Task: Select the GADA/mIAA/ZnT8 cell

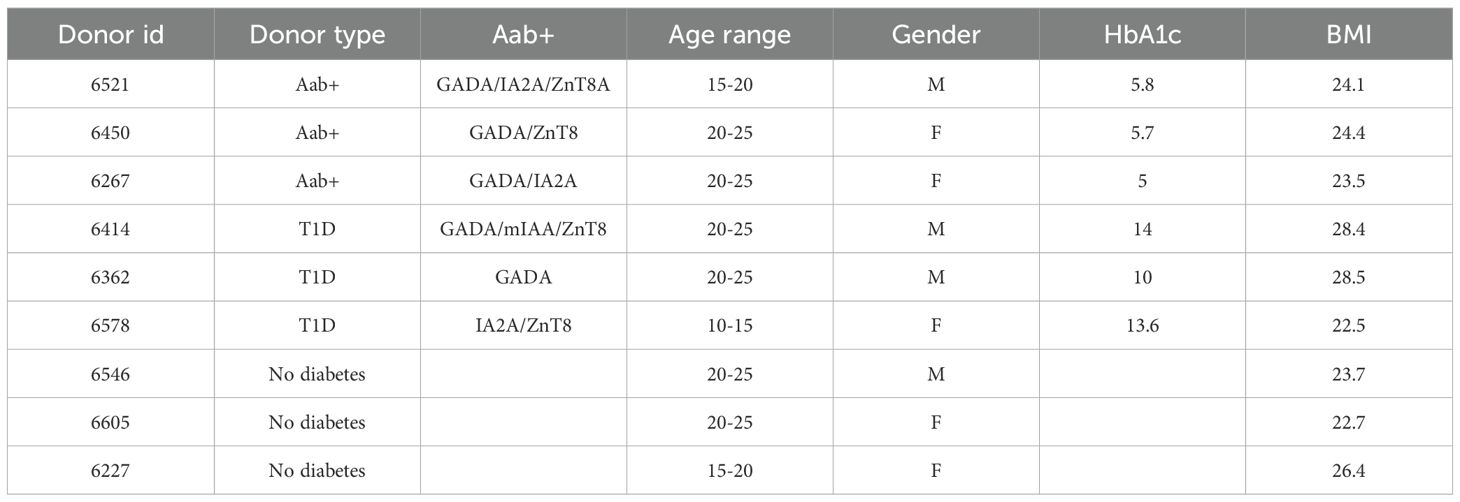Action: pyautogui.click(x=523, y=229)
